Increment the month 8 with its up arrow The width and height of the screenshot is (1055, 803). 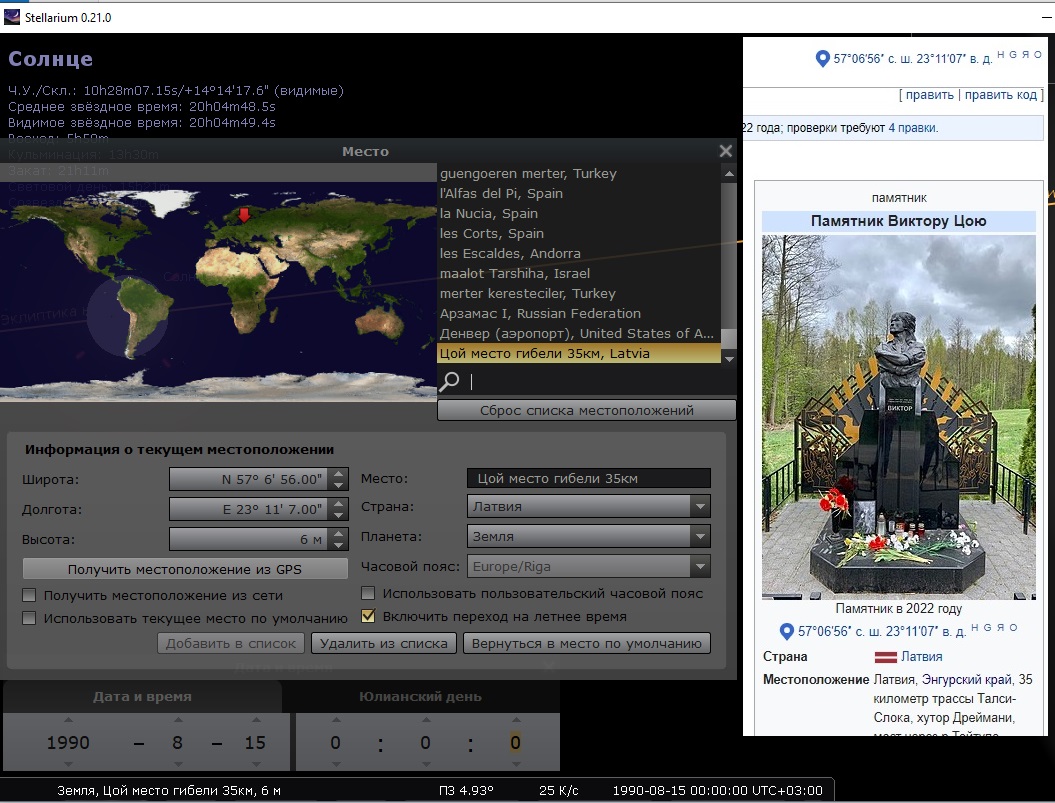(178, 720)
